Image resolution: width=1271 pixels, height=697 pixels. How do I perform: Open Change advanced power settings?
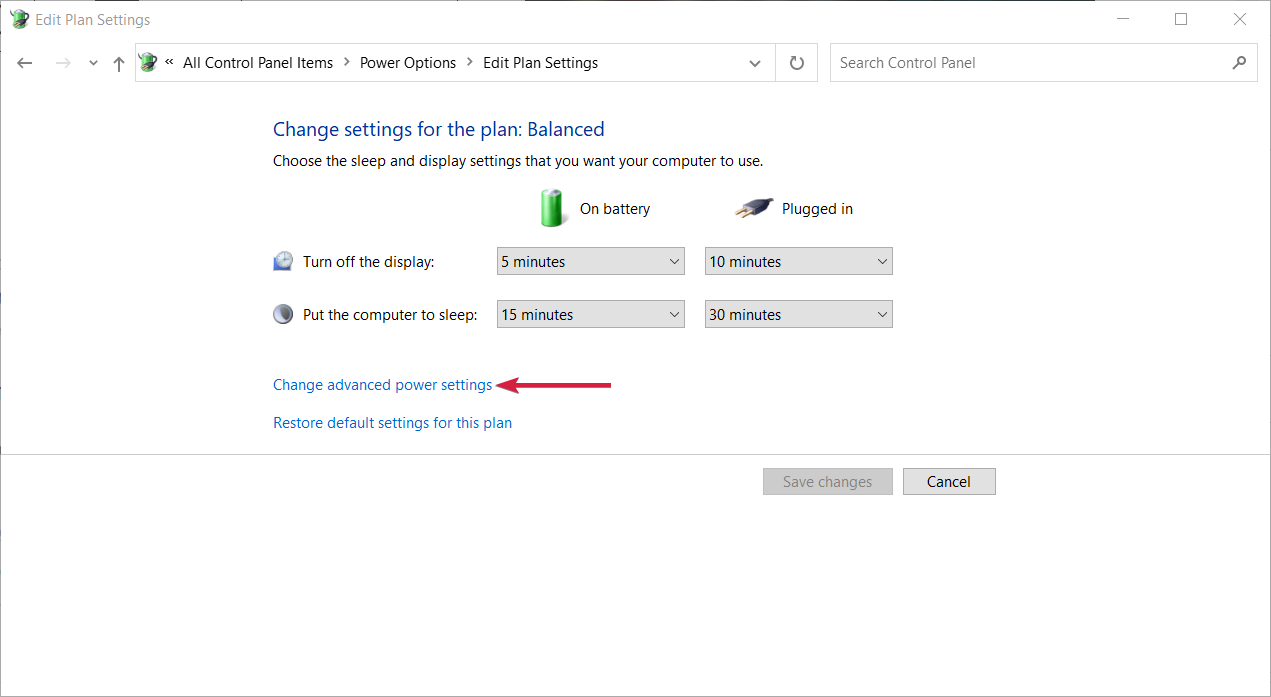click(382, 384)
